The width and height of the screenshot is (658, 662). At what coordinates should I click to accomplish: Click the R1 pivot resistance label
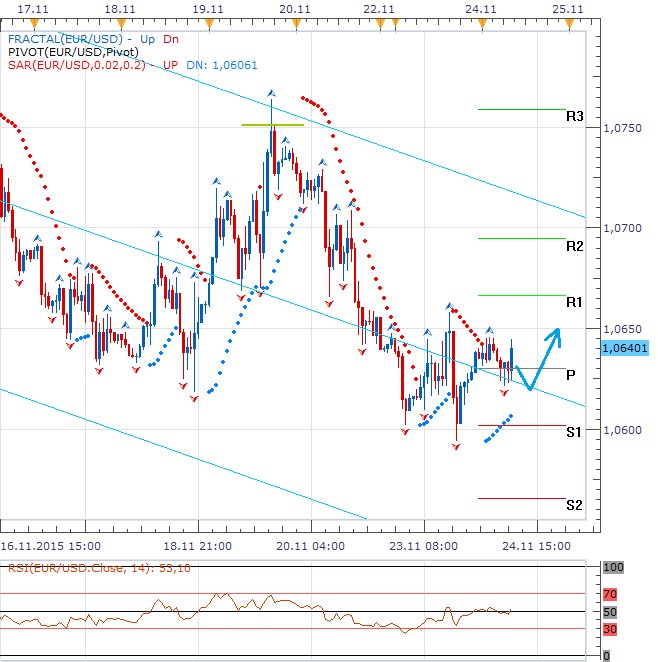click(574, 302)
